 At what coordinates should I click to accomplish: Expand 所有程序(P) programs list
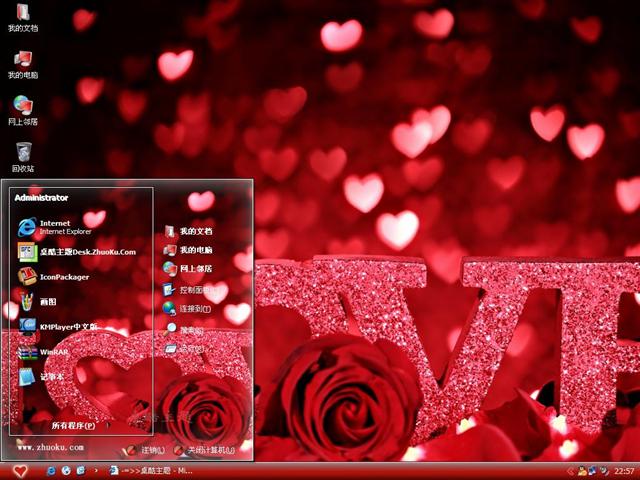(x=74, y=425)
